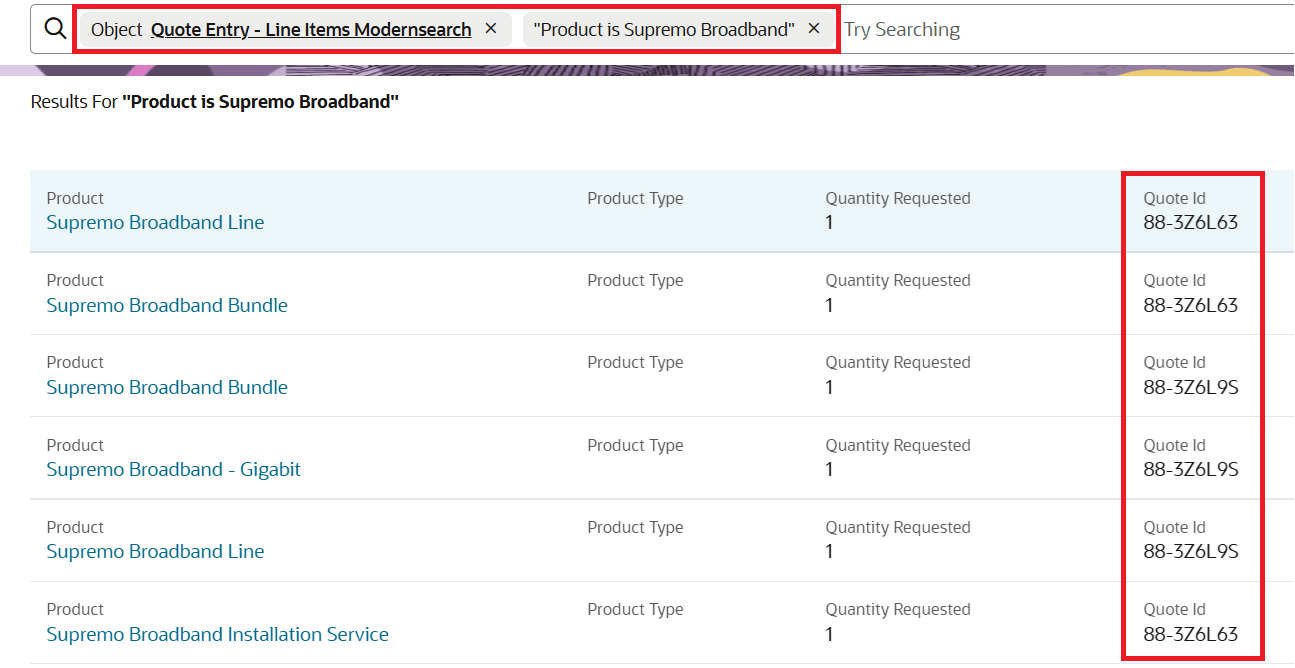Screen dimensions: 1295x668
Task: Click the Quantity Requested label in the Gigabit row
Action: pyautogui.click(x=898, y=445)
